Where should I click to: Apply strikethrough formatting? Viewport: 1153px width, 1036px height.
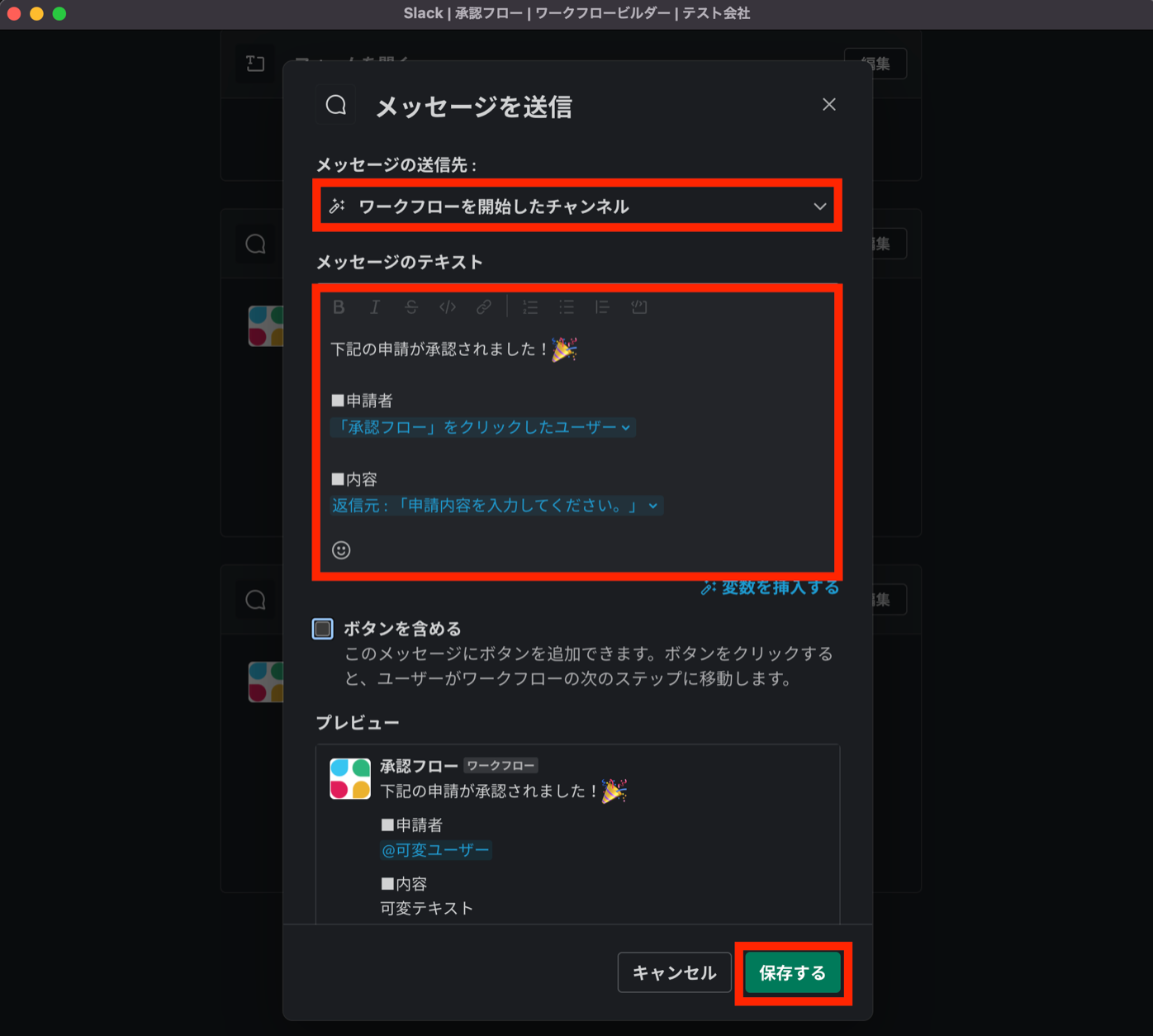[x=411, y=307]
